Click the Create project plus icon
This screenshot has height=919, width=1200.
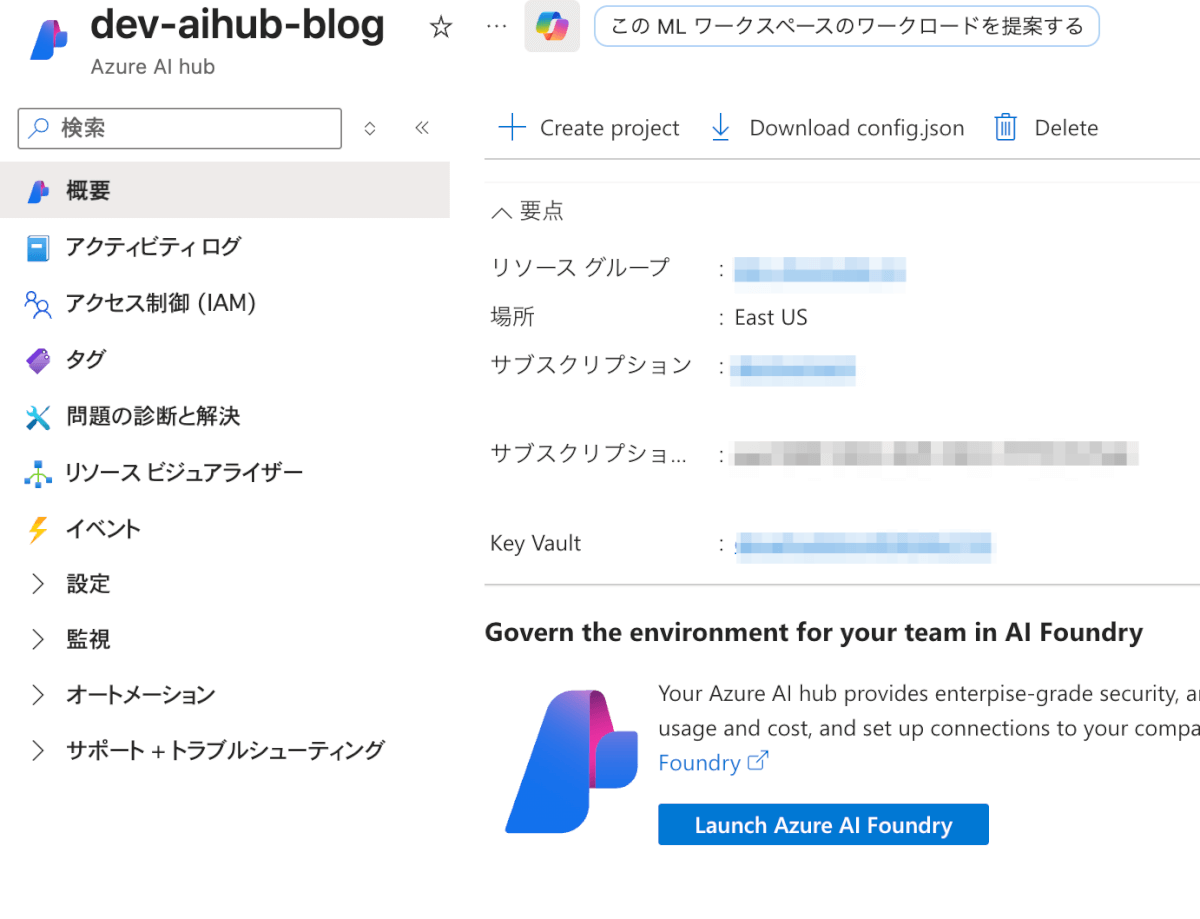[x=512, y=128]
